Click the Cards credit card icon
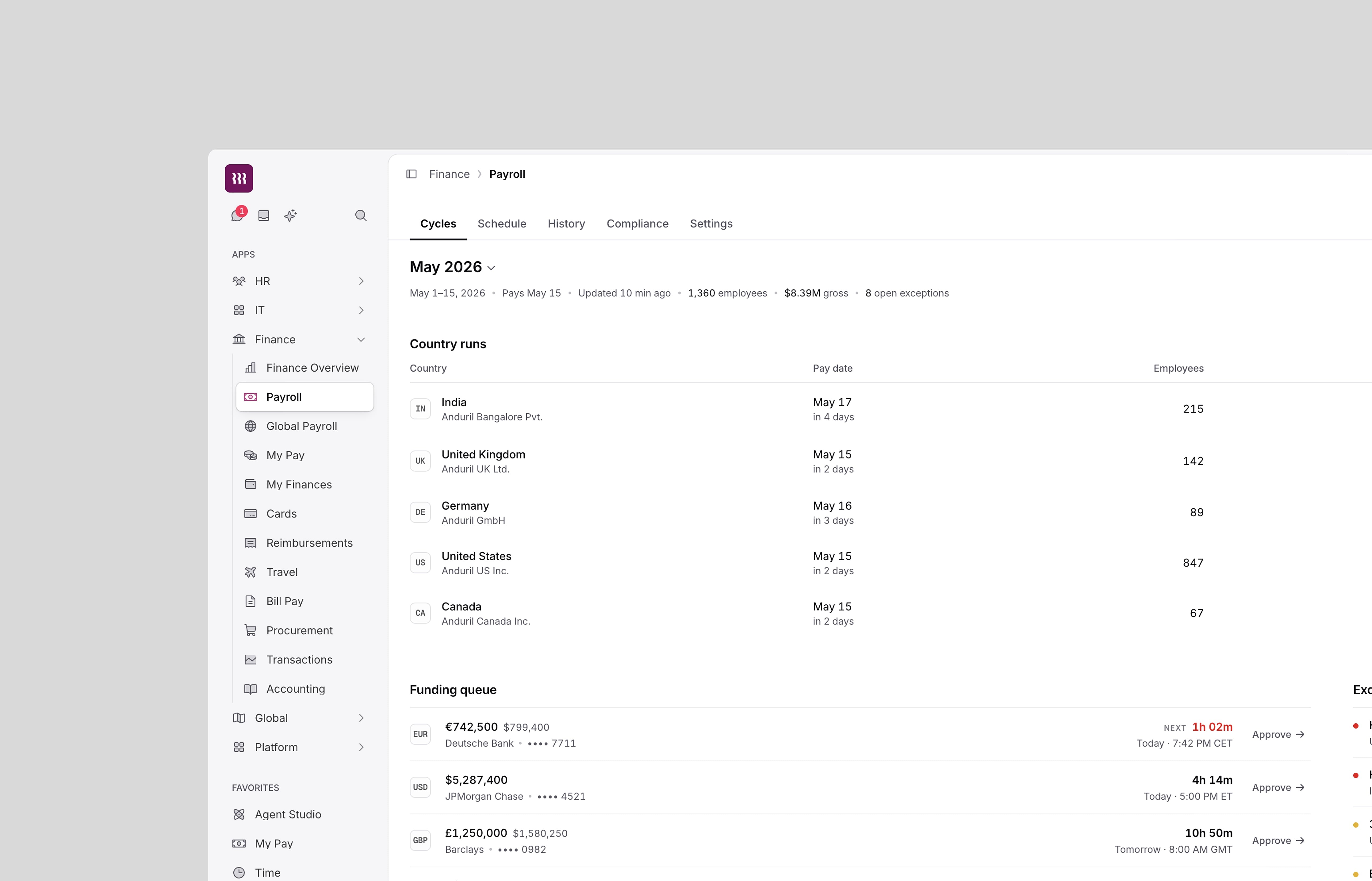The image size is (1372, 881). tap(251, 514)
